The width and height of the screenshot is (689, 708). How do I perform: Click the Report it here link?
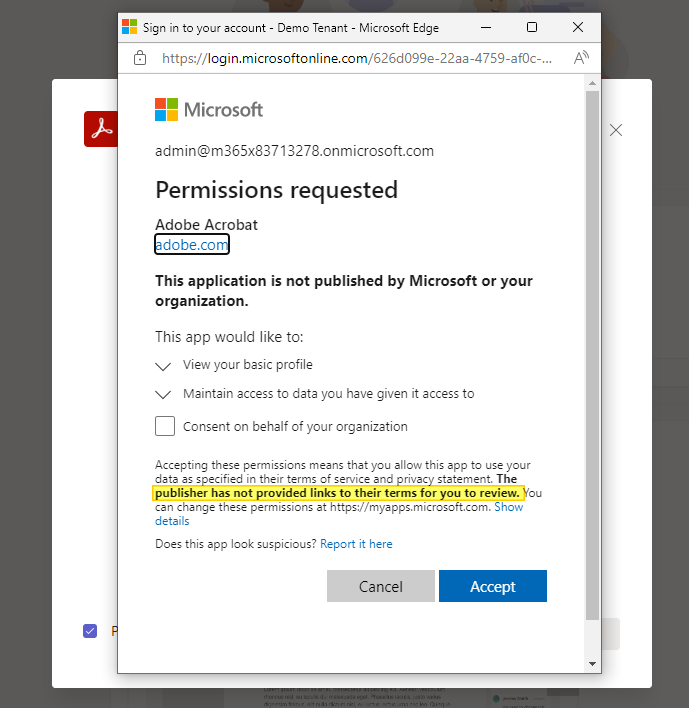[x=356, y=544]
